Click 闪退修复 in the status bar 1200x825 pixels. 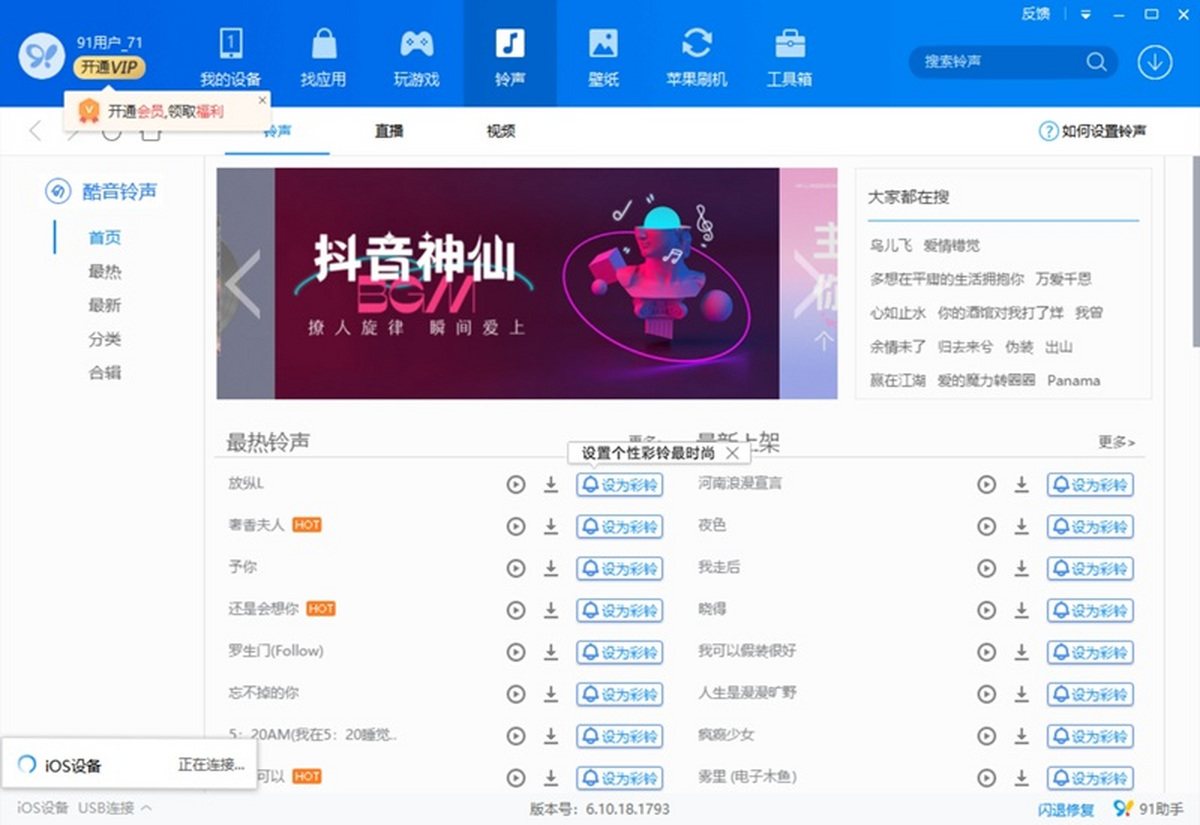click(1066, 809)
